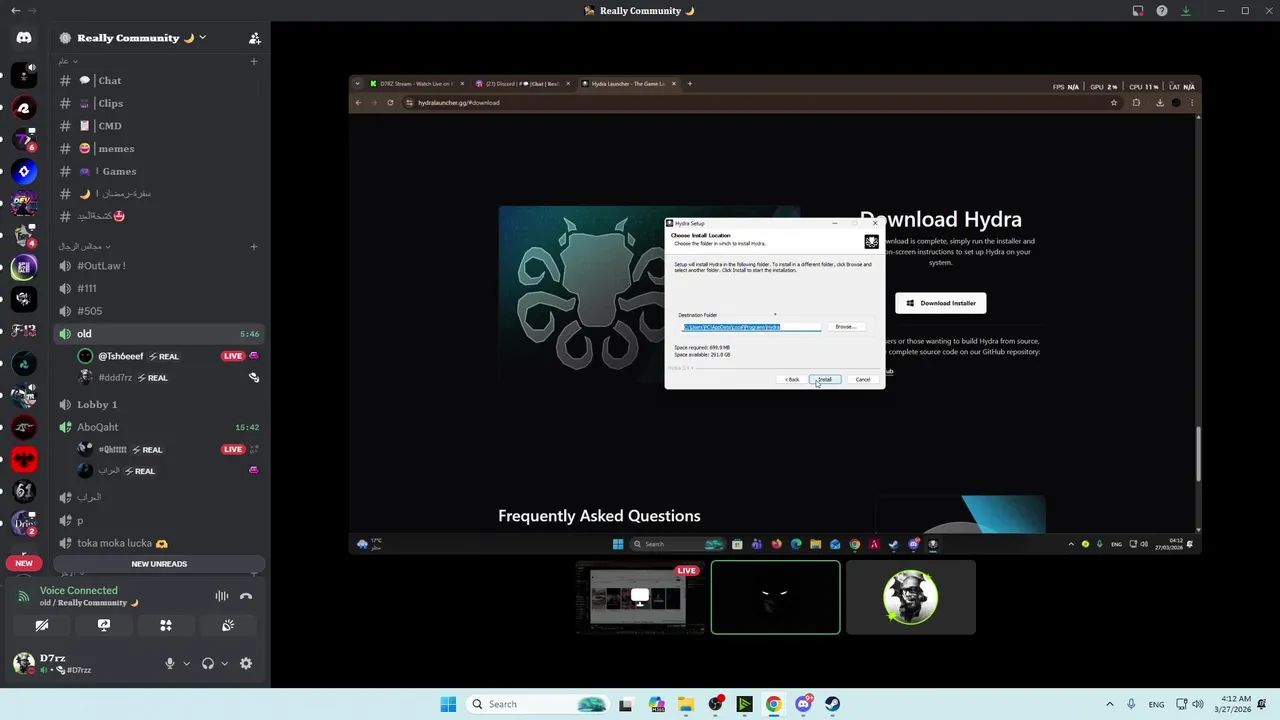1280x720 pixels.
Task: Show hidden system tray icons
Action: tap(1110, 704)
